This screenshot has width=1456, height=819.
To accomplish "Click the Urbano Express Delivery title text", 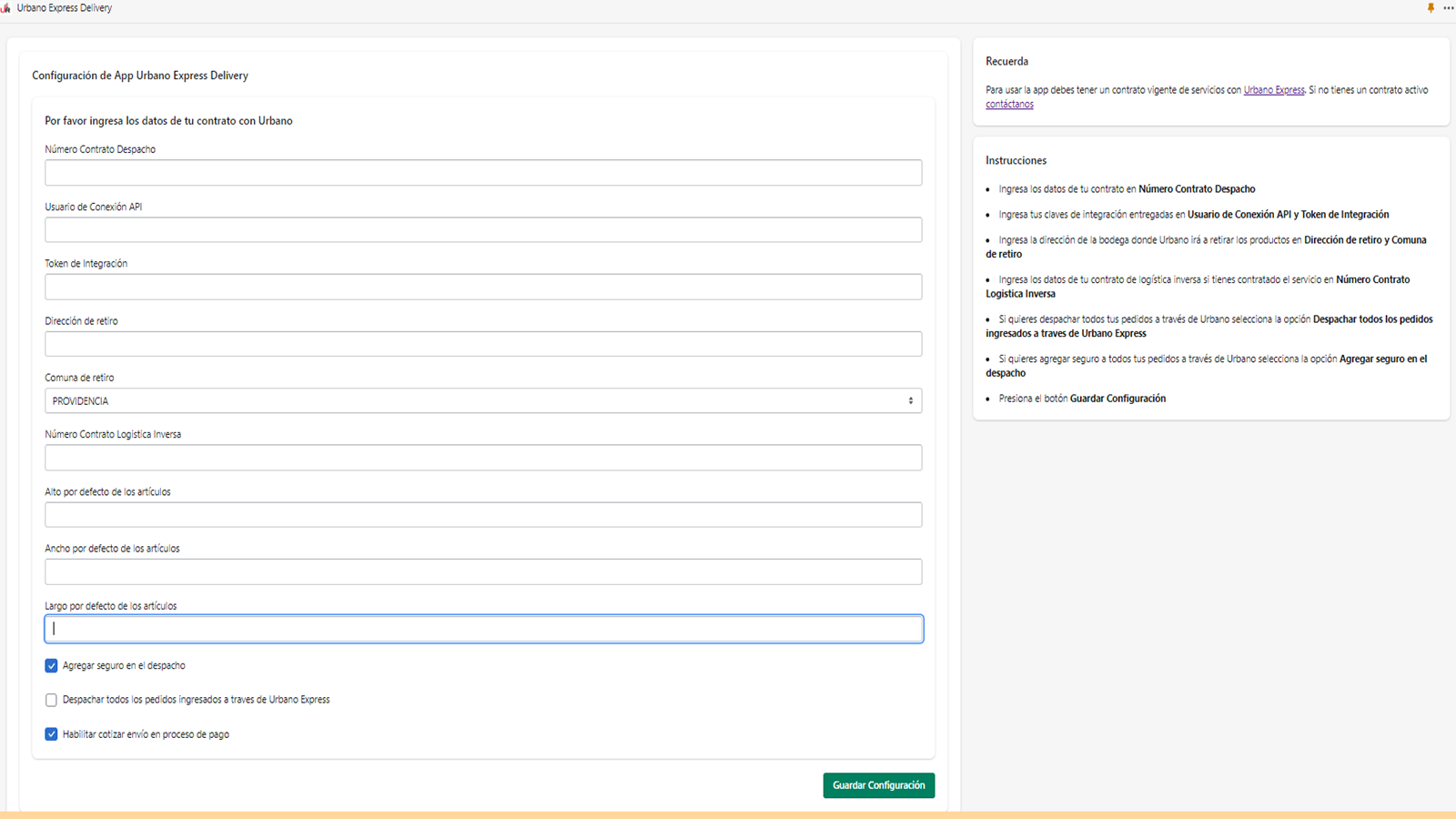I will (x=64, y=8).
